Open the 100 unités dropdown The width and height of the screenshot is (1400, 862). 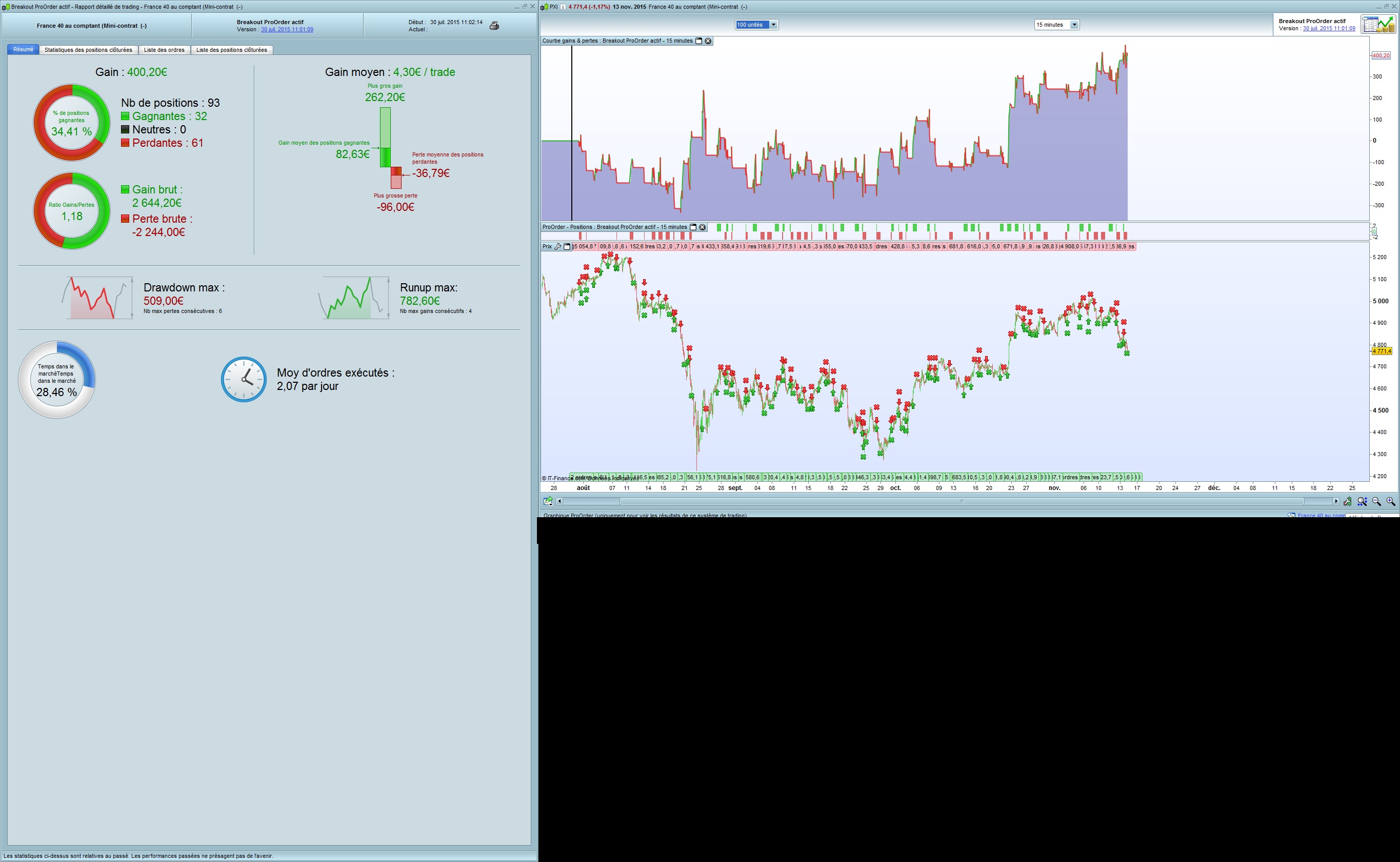coord(773,25)
